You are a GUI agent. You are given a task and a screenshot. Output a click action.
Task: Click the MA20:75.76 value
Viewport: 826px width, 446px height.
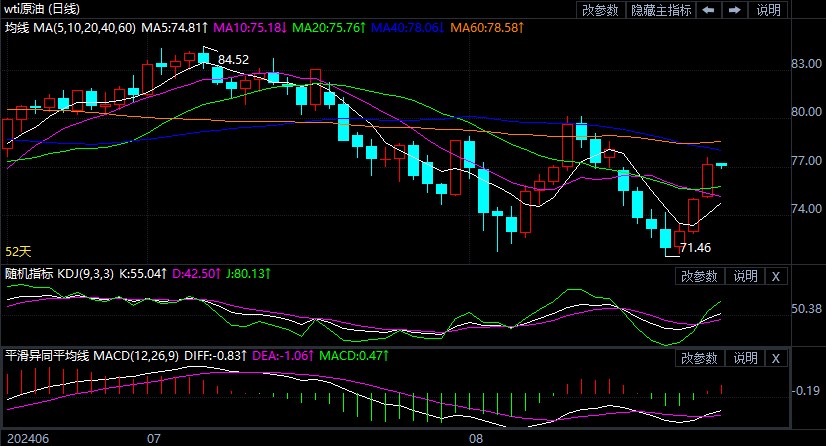[329, 28]
